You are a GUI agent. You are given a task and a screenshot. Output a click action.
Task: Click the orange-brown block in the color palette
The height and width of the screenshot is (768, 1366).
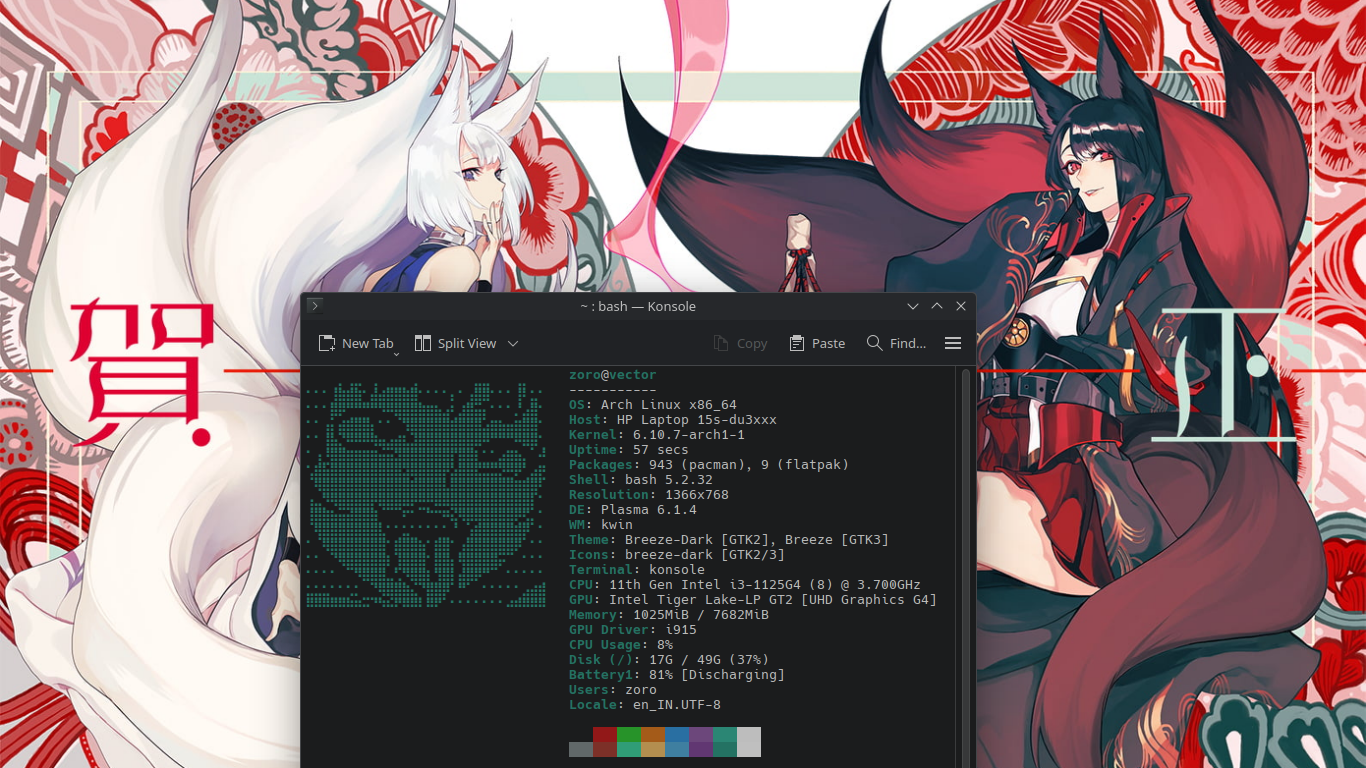pos(653,734)
